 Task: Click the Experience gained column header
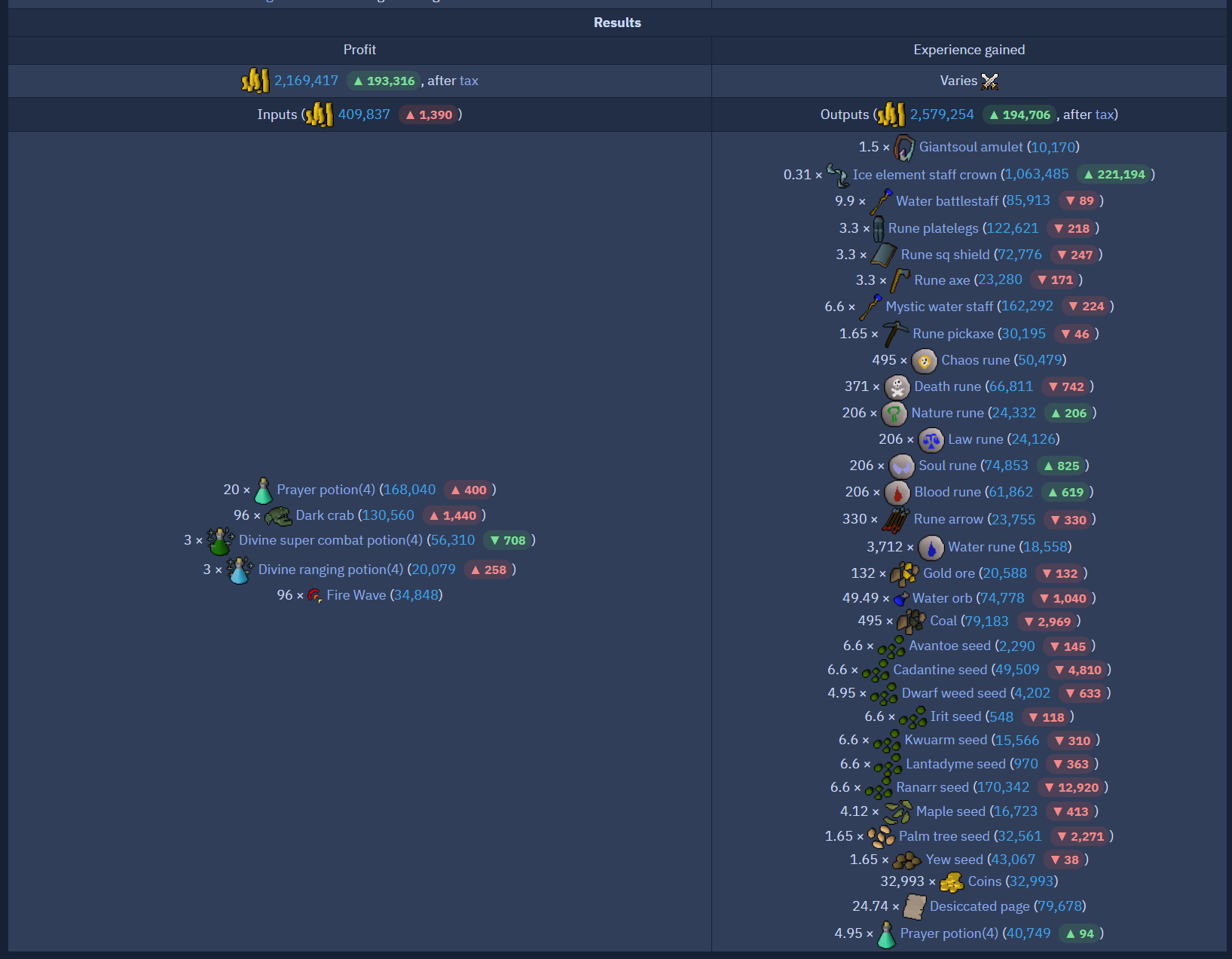click(969, 50)
